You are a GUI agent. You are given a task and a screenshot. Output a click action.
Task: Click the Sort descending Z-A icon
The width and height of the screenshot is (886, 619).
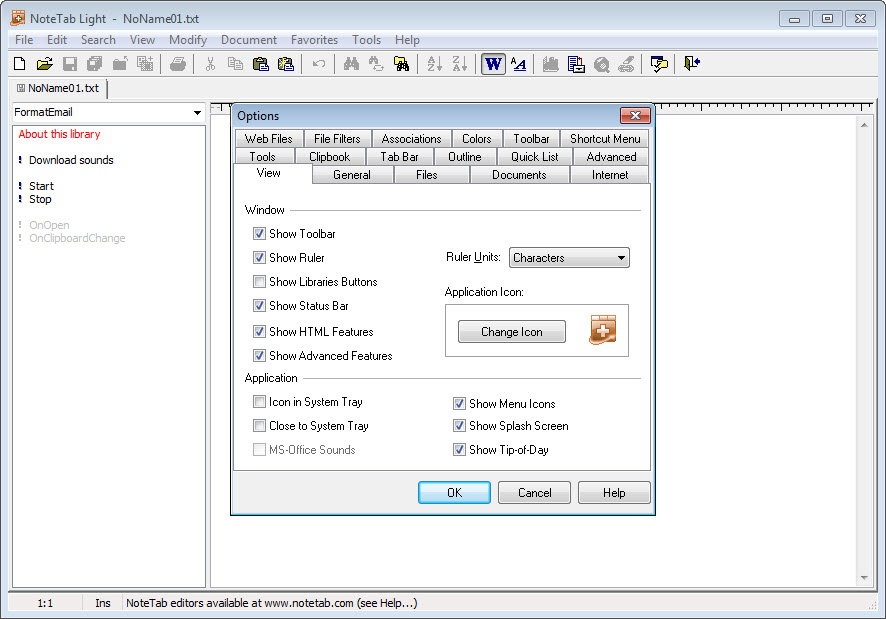[x=459, y=64]
